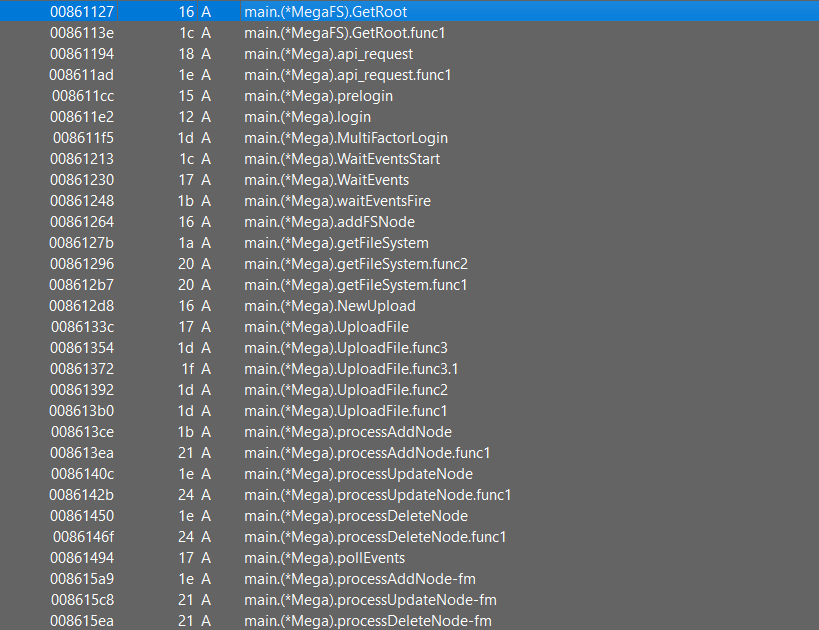819x630 pixels.
Task: Select address 00861494
Action: [81, 558]
